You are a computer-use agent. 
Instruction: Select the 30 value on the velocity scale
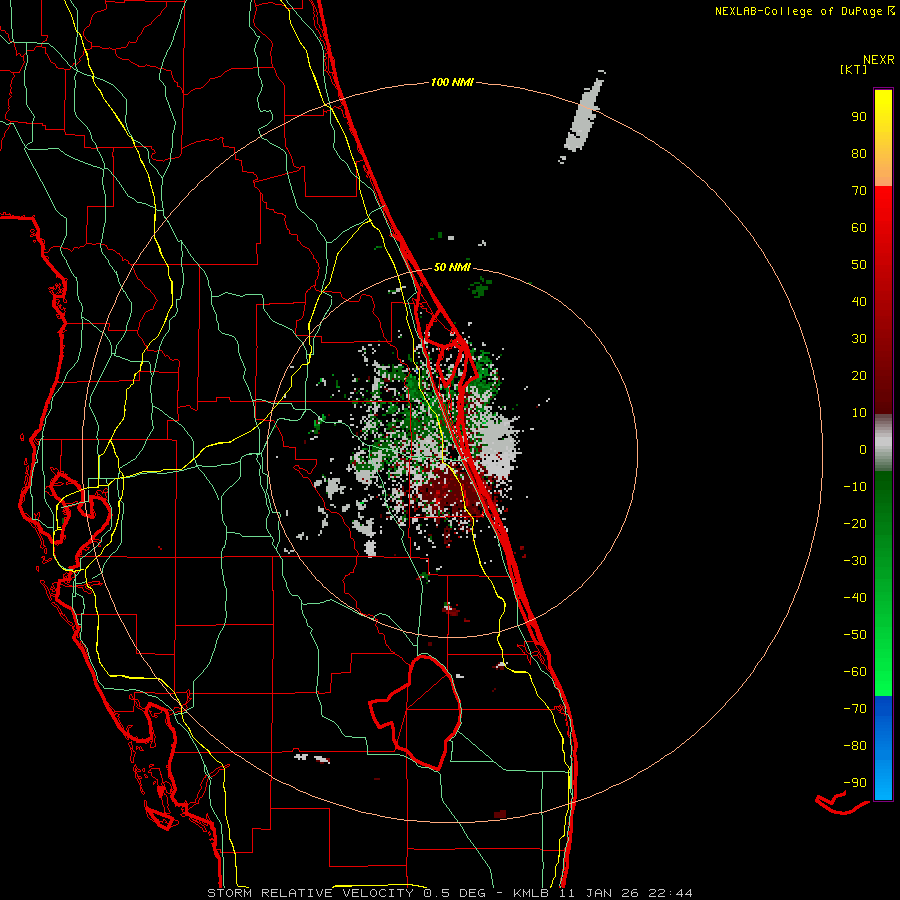tap(859, 339)
